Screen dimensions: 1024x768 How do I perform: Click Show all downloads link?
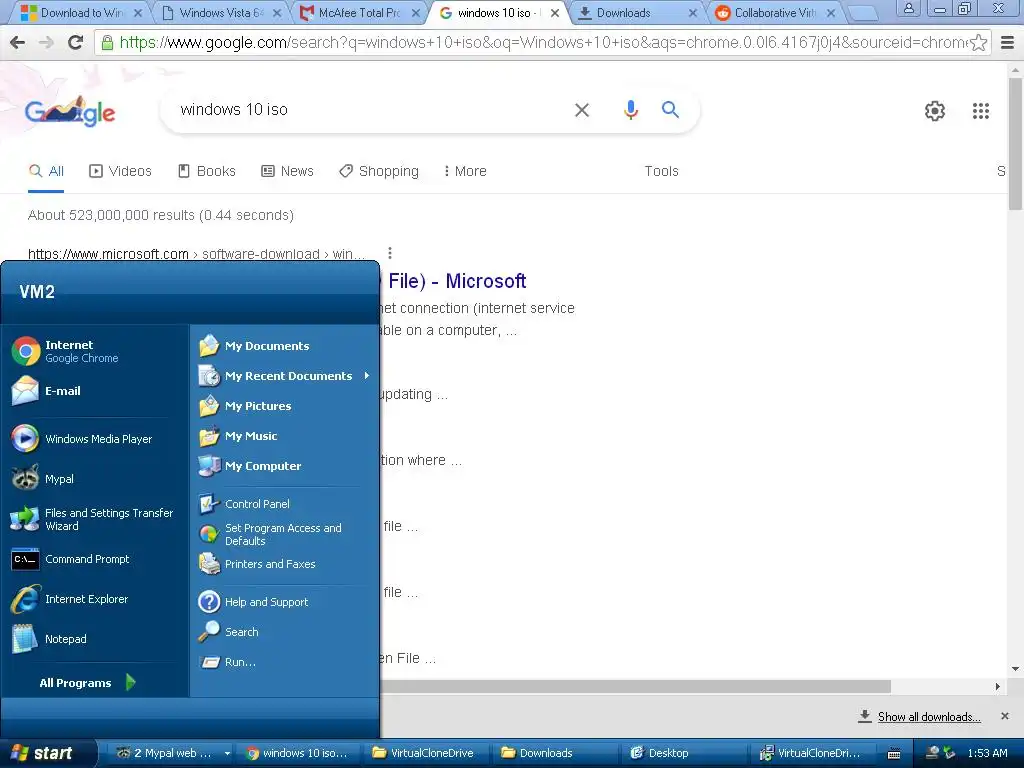[929, 717]
